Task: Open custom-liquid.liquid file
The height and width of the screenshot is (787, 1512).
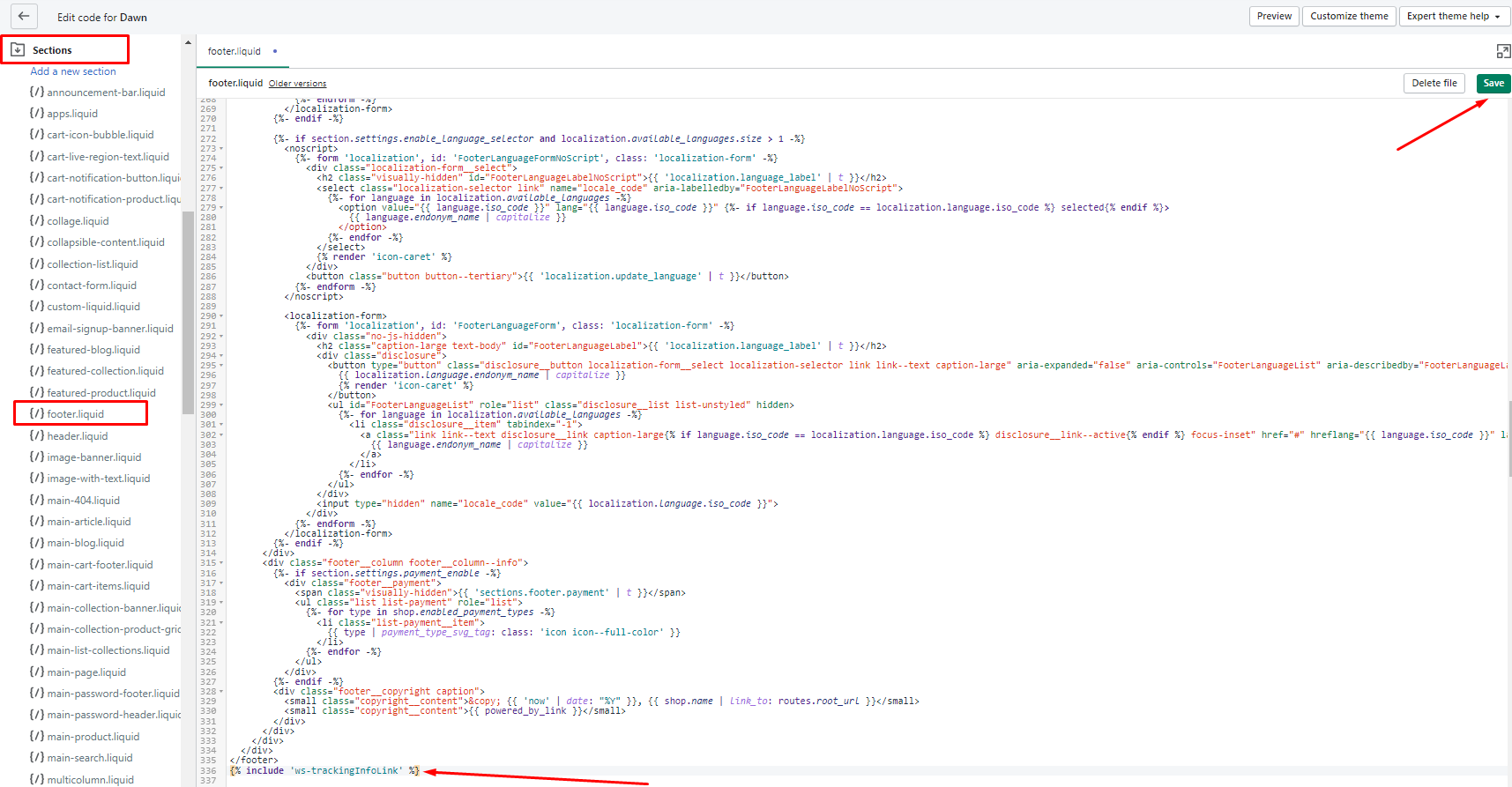Action: [x=93, y=307]
